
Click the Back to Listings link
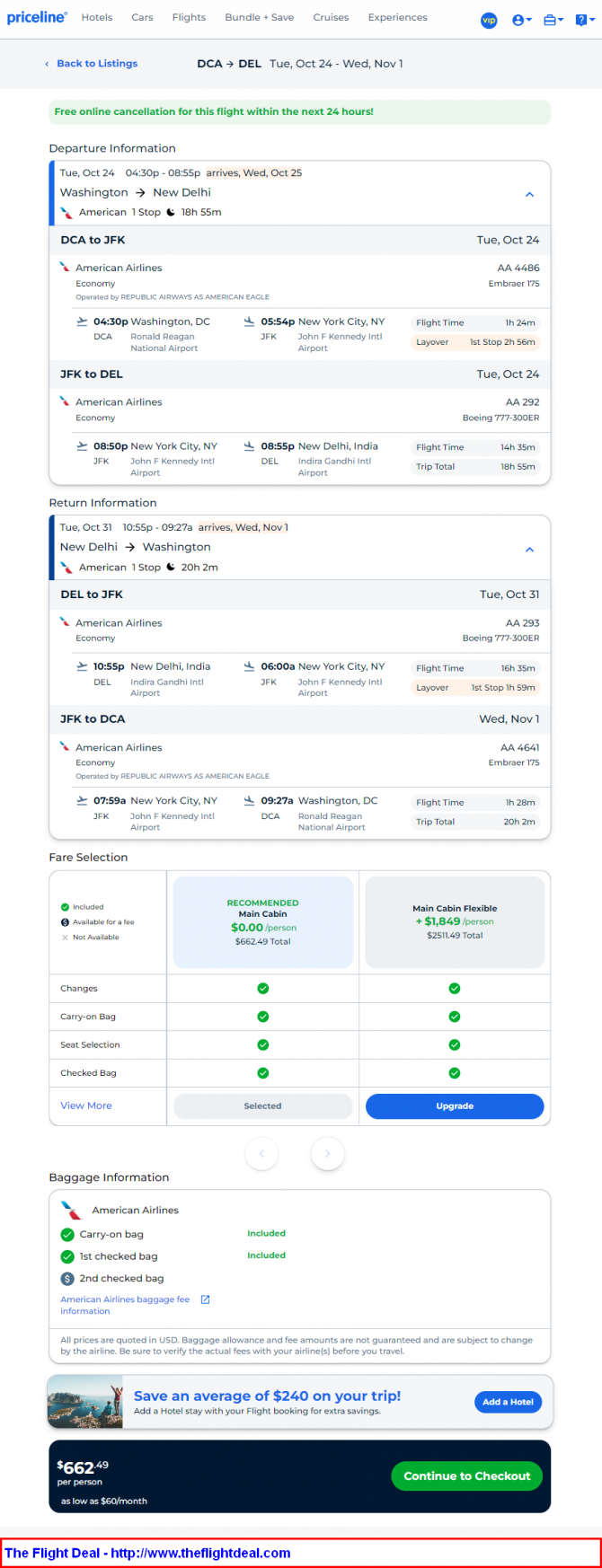tap(97, 64)
